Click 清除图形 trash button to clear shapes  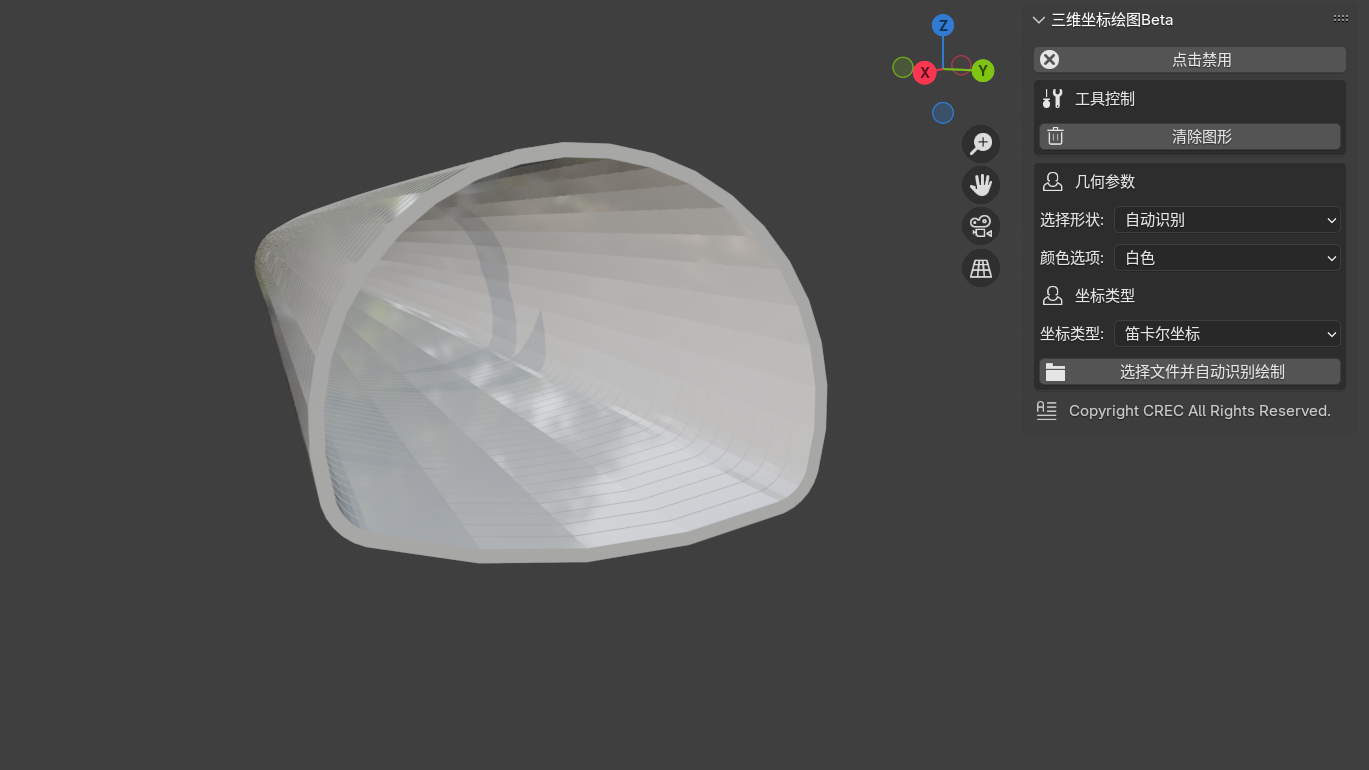[x=1189, y=137]
